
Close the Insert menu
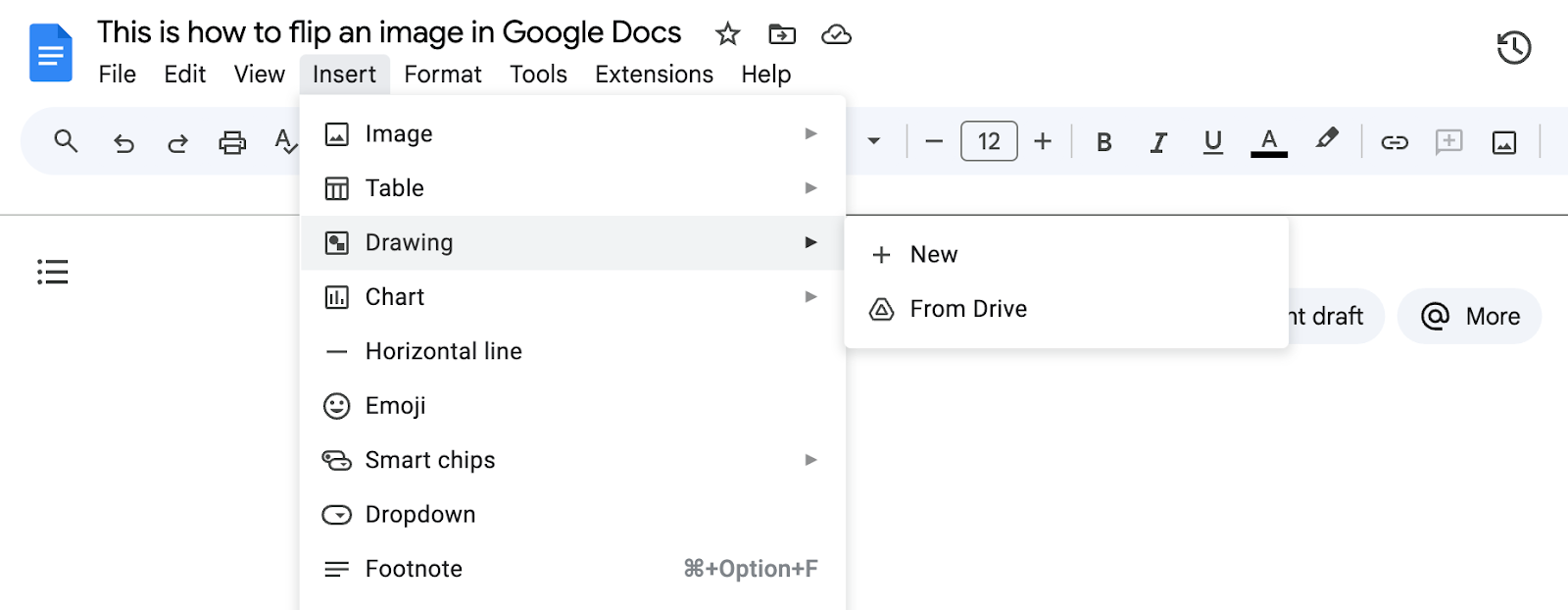[344, 75]
